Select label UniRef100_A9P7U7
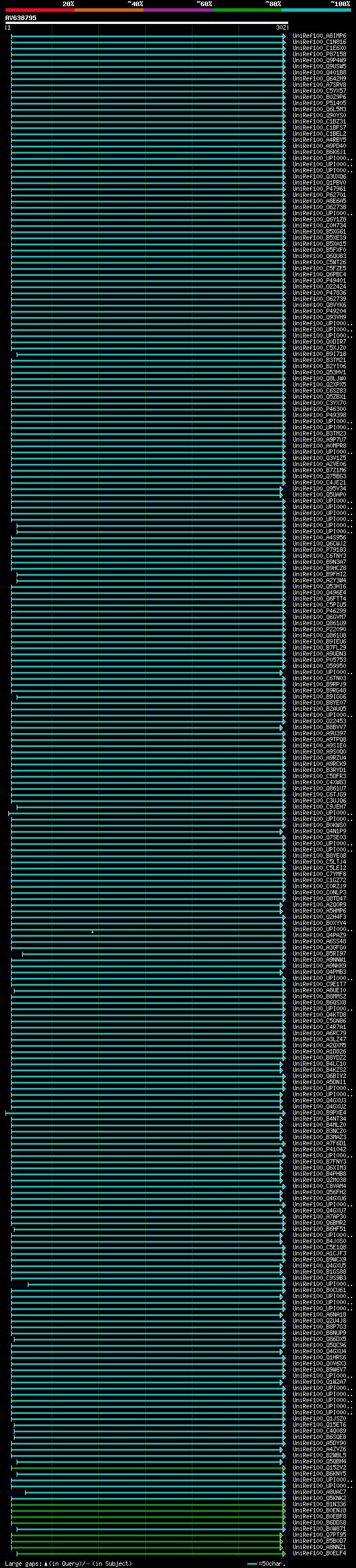Viewport: 356px width, 1568px height. click(319, 439)
